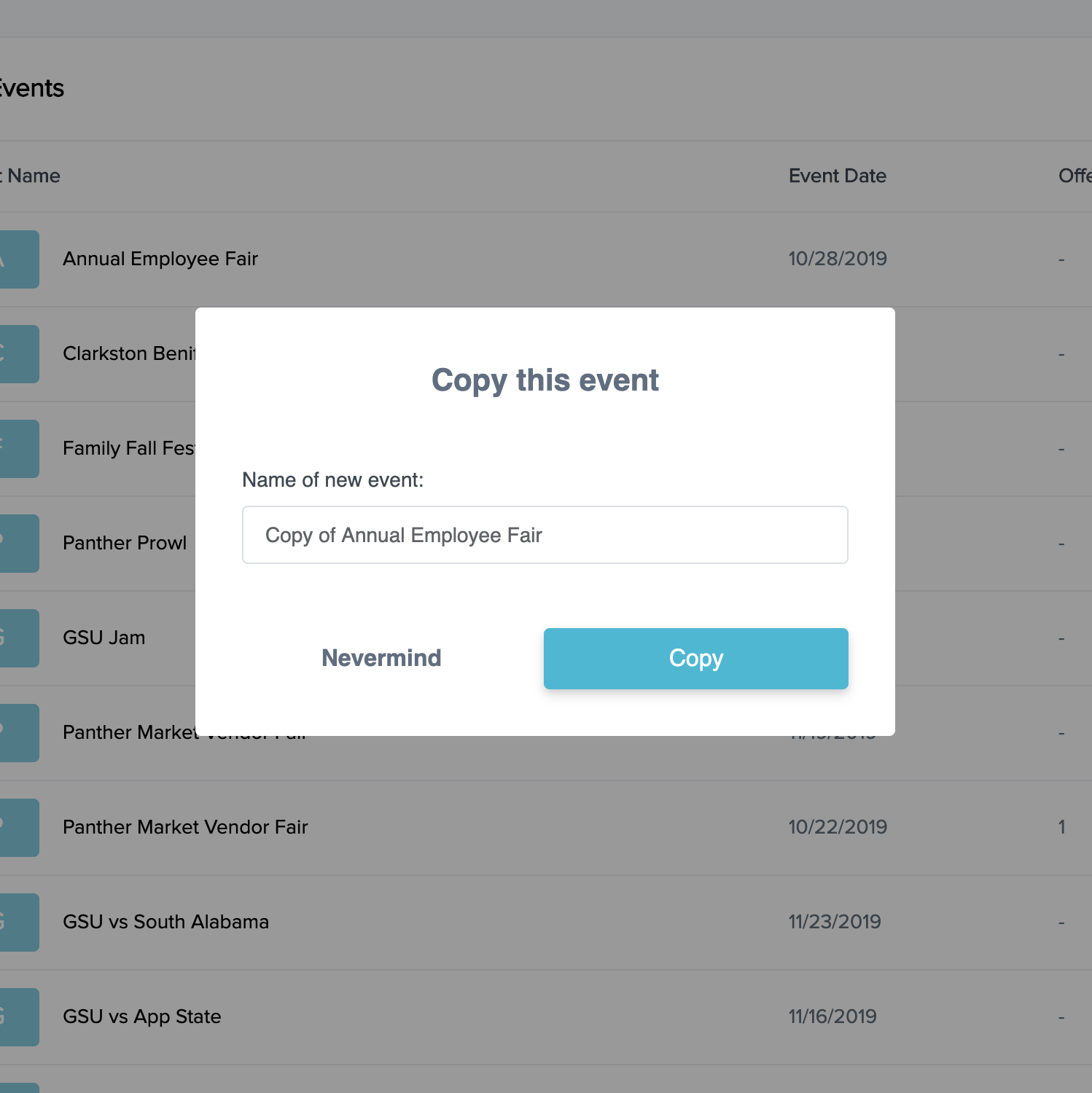
Task: Click the 'G' avatar icon for GSU vs South Alabama
Action: [18, 922]
